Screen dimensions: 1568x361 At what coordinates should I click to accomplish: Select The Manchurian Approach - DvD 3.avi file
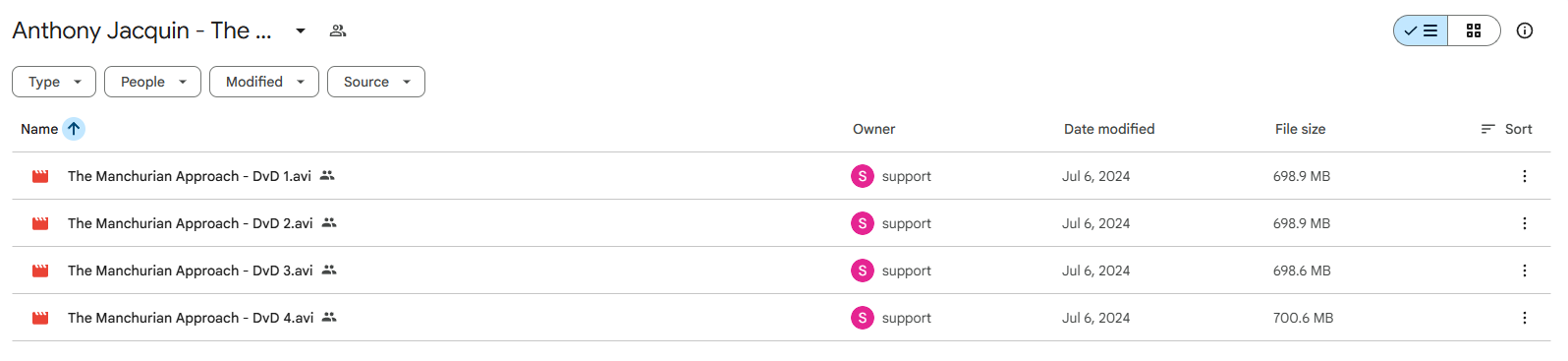(x=191, y=271)
